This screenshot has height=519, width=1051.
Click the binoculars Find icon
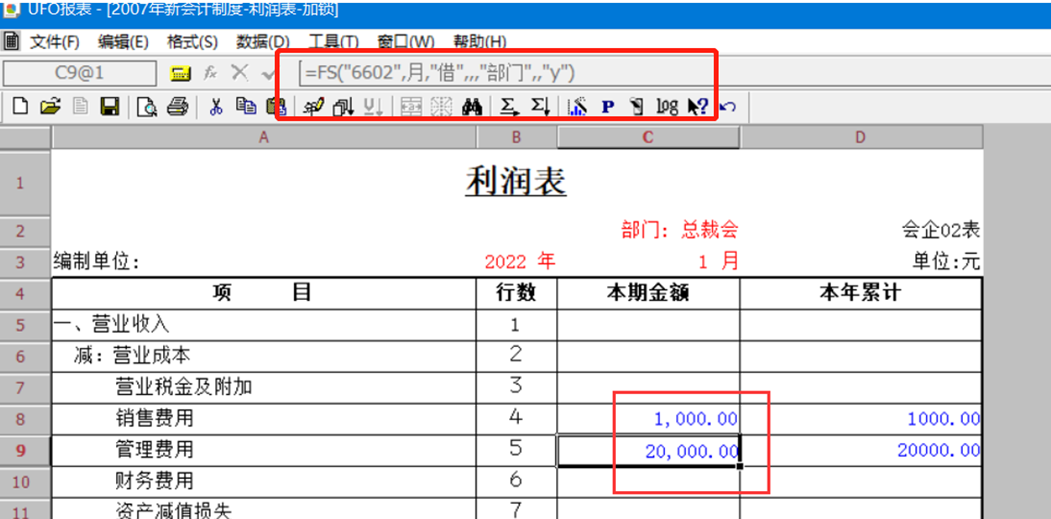pos(472,107)
